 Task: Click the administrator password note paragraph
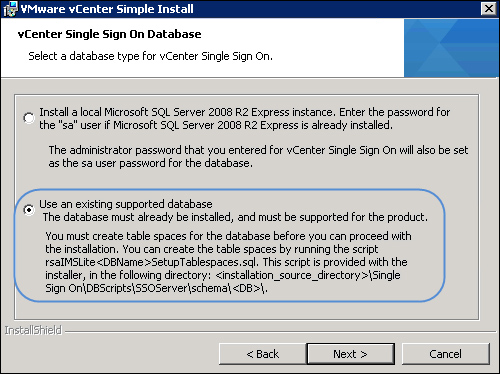click(258, 157)
